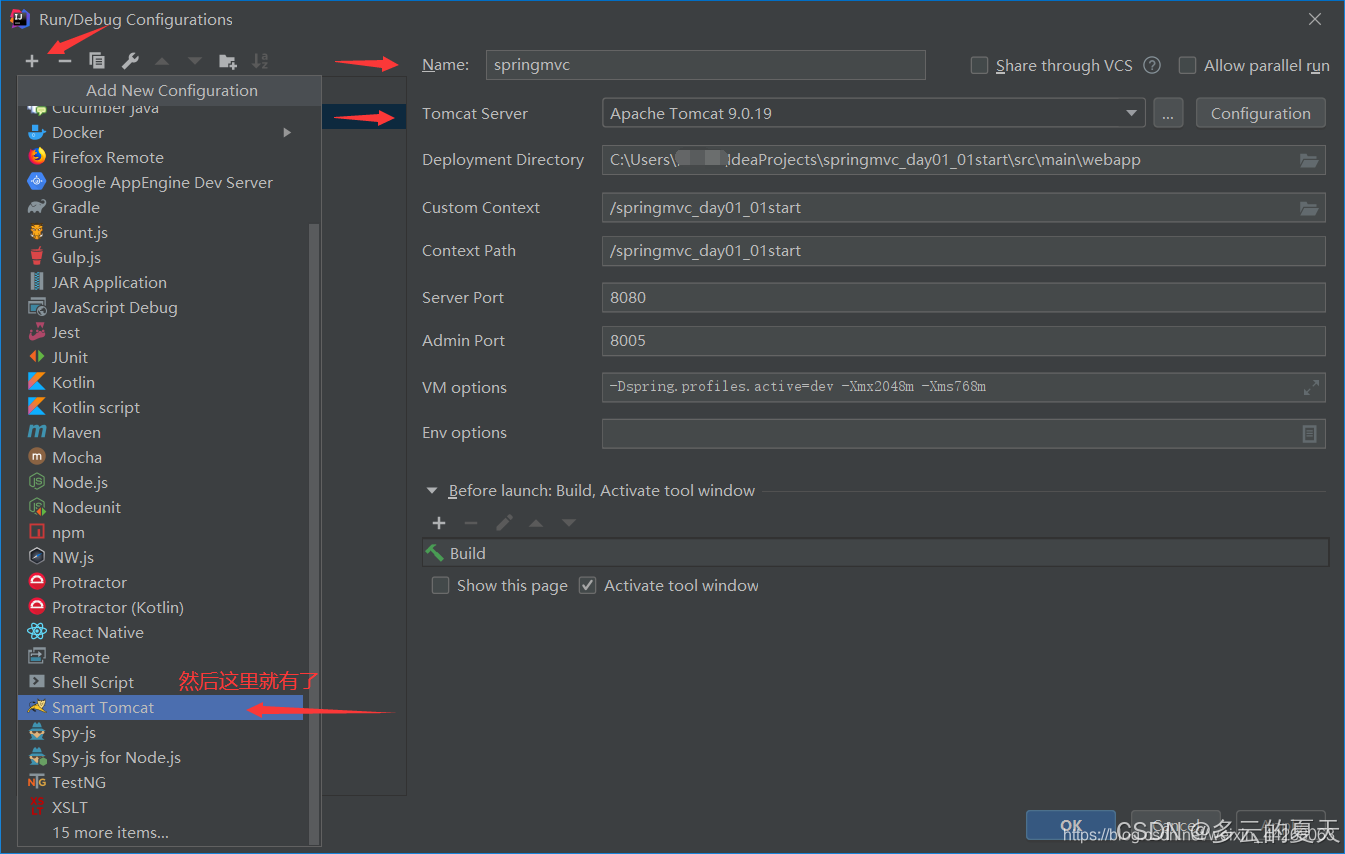
Task: Click the Server Port field
Action: [x=963, y=297]
